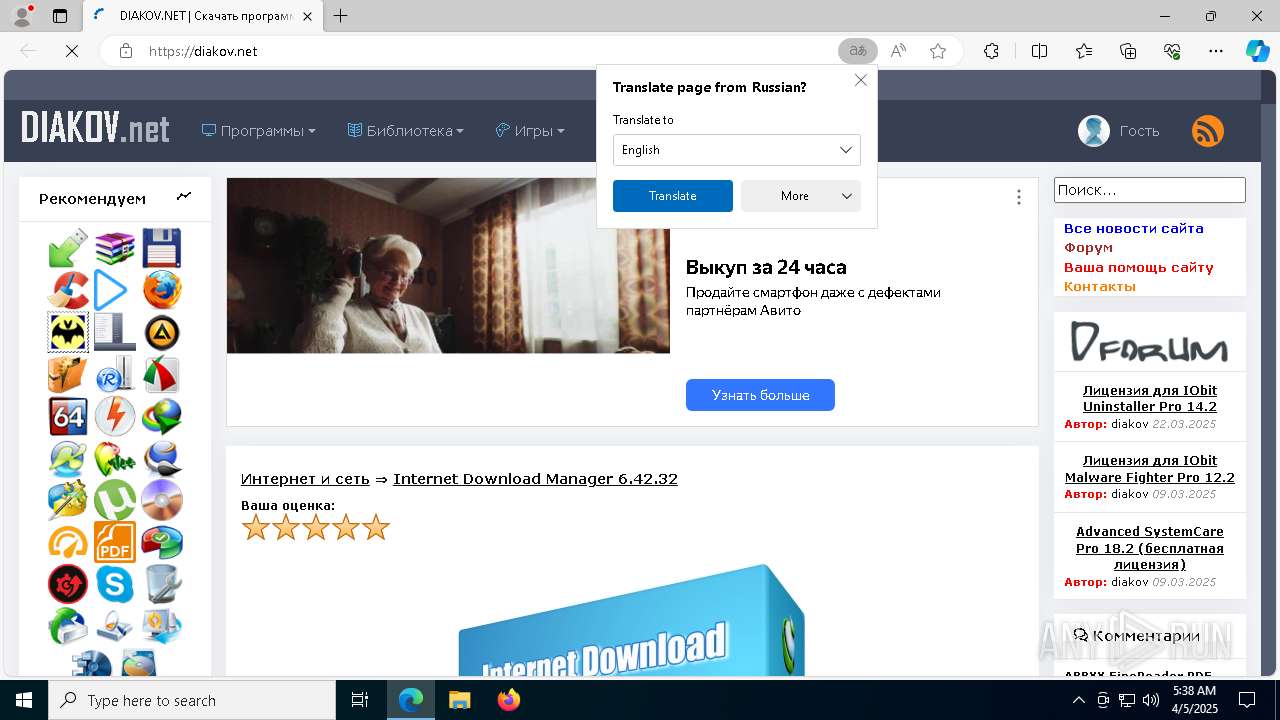The image size is (1280, 720).
Task: Open the Контакты link
Action: pos(1100,287)
